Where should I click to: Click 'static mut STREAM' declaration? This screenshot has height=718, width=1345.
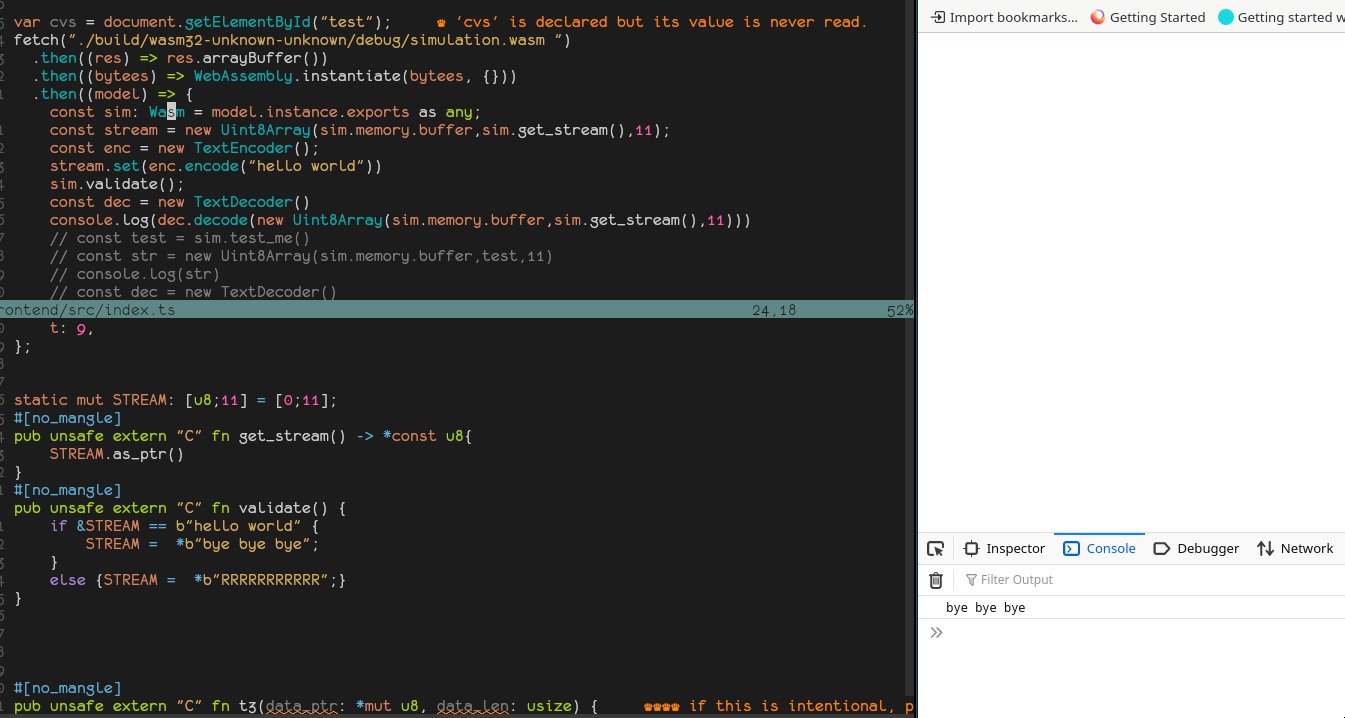tap(176, 400)
